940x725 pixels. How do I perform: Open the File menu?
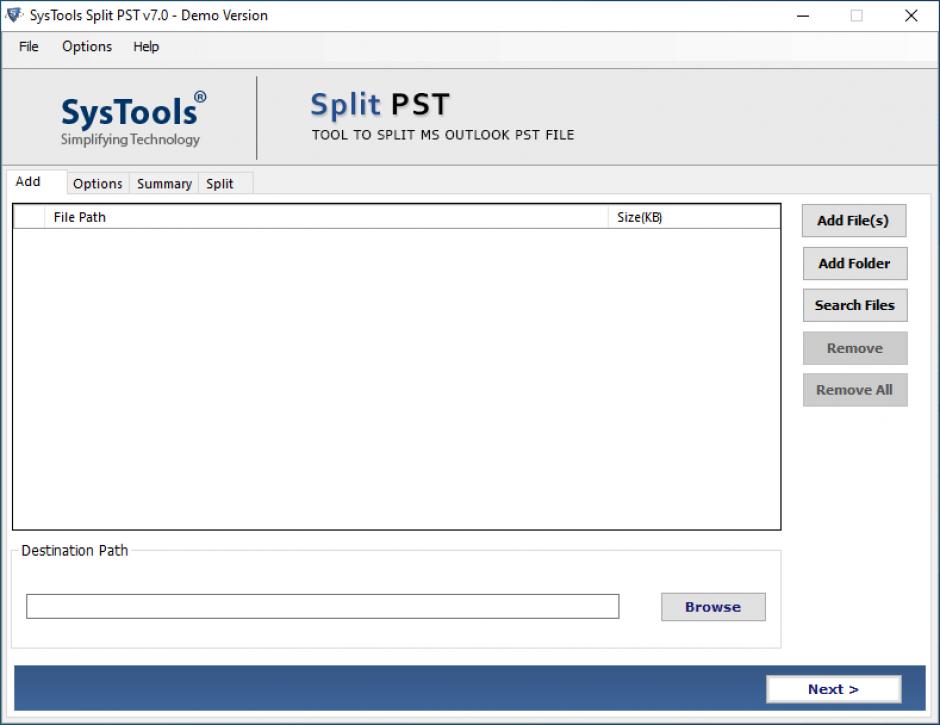click(29, 47)
